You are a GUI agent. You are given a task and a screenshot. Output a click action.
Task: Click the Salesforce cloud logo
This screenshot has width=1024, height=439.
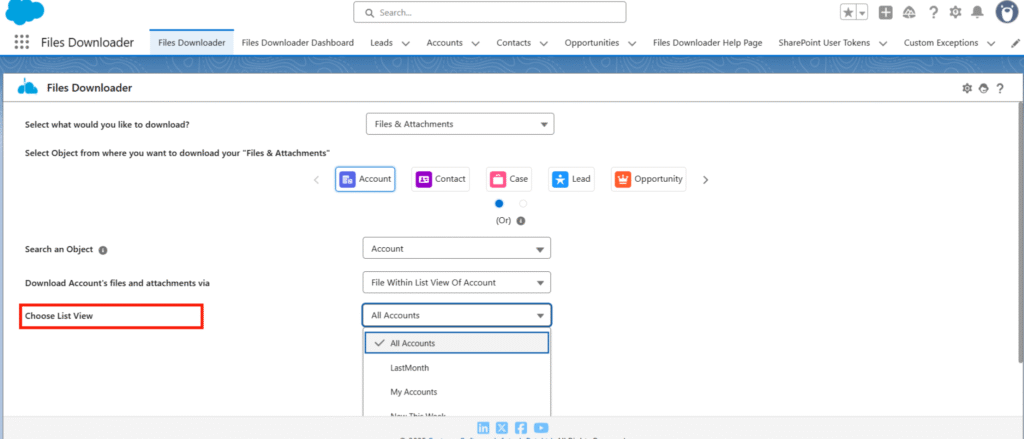pos(25,12)
